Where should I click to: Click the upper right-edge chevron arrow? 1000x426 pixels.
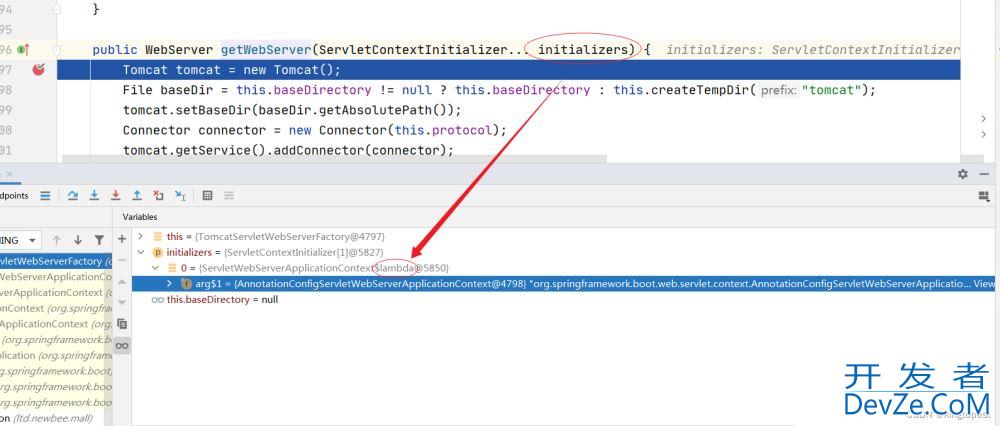(x=983, y=119)
